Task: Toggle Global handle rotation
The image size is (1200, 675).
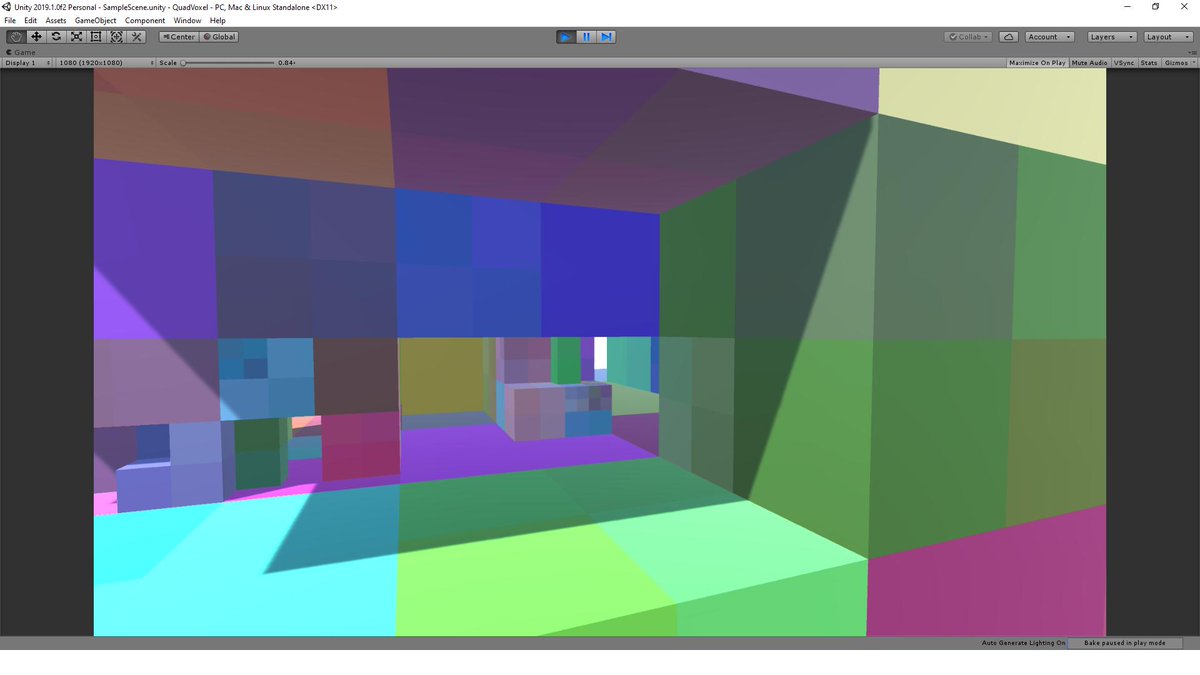Action: (219, 37)
